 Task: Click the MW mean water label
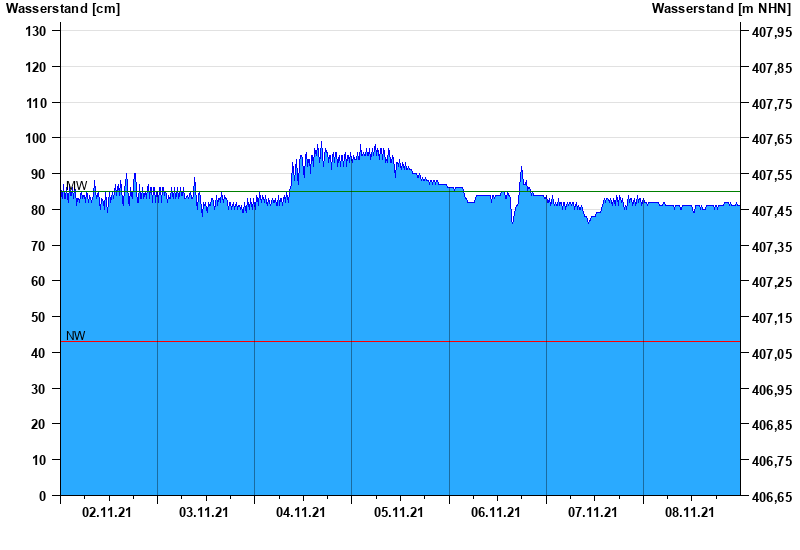(x=77, y=186)
